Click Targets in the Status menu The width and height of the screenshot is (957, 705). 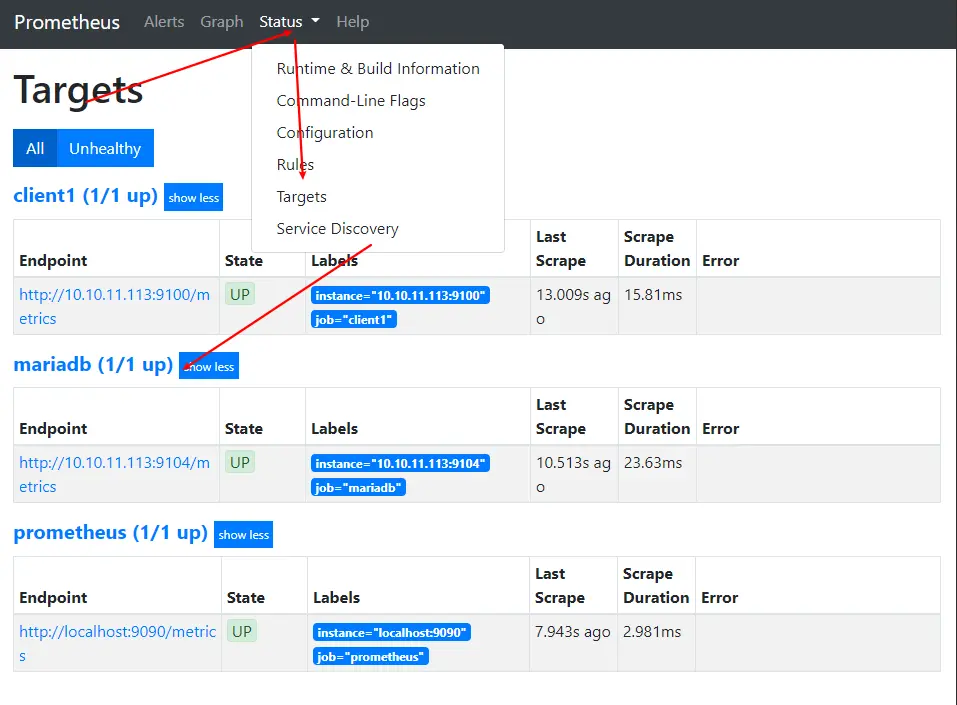pyautogui.click(x=301, y=197)
